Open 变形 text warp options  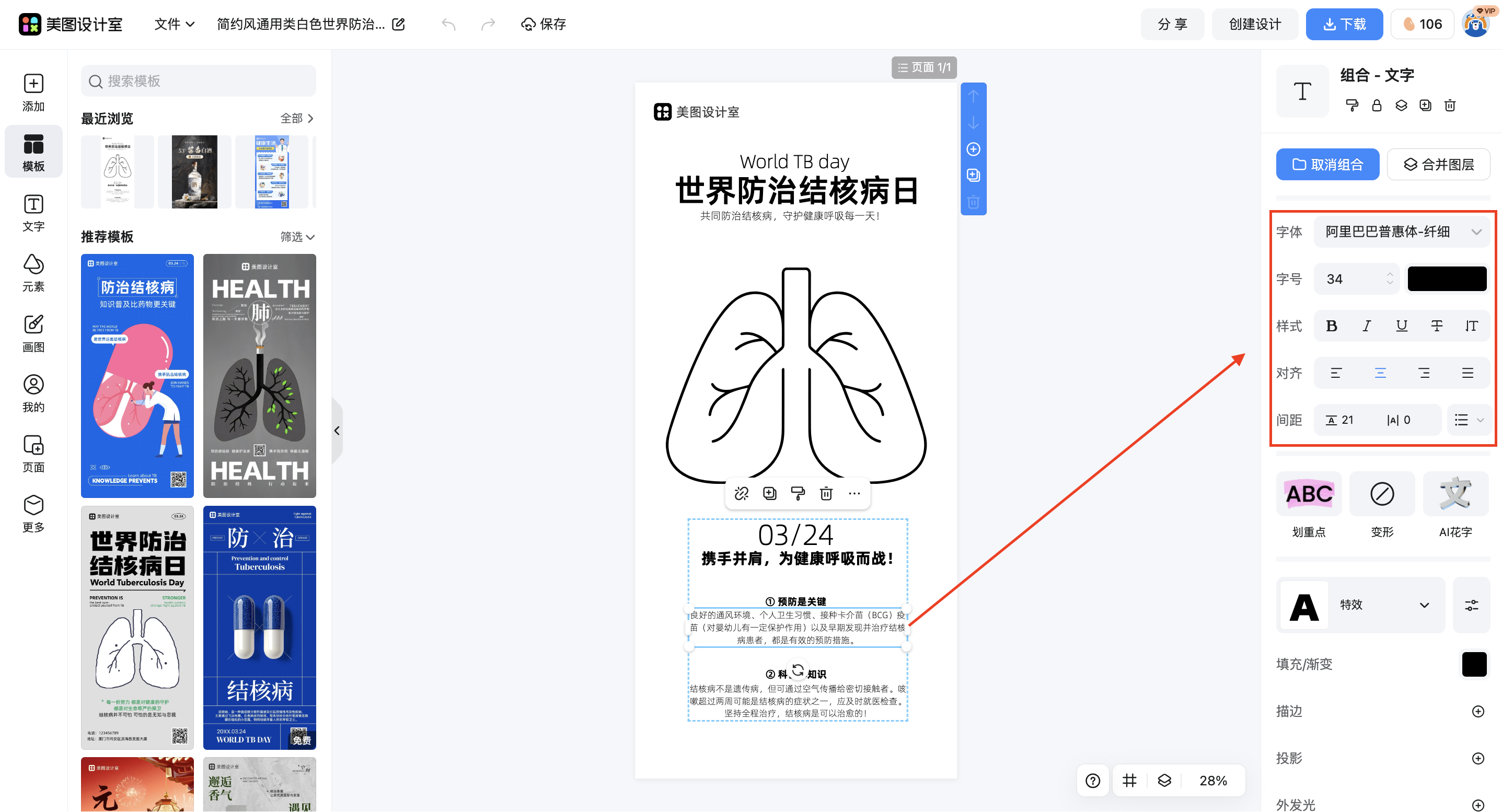(1381, 494)
